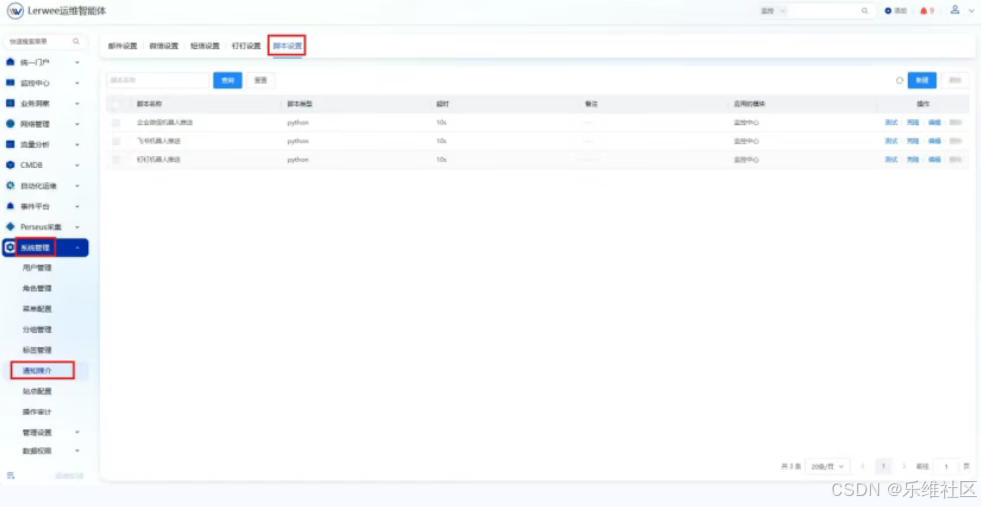Collapse sidebar using bottom-left menu icon
Screen dimensions: 981x507
(x=10, y=476)
